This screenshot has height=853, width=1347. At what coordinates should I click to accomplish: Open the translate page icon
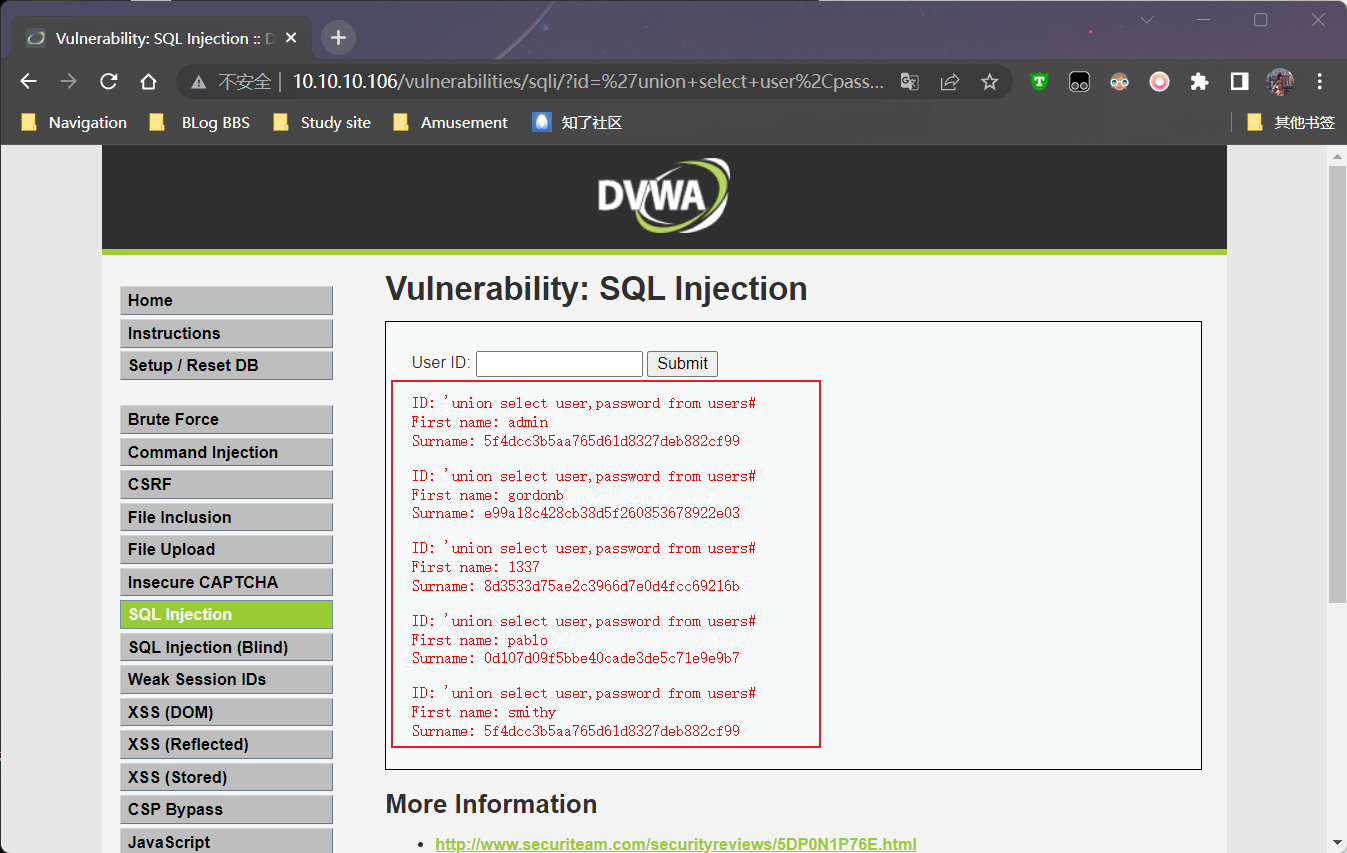(x=909, y=82)
